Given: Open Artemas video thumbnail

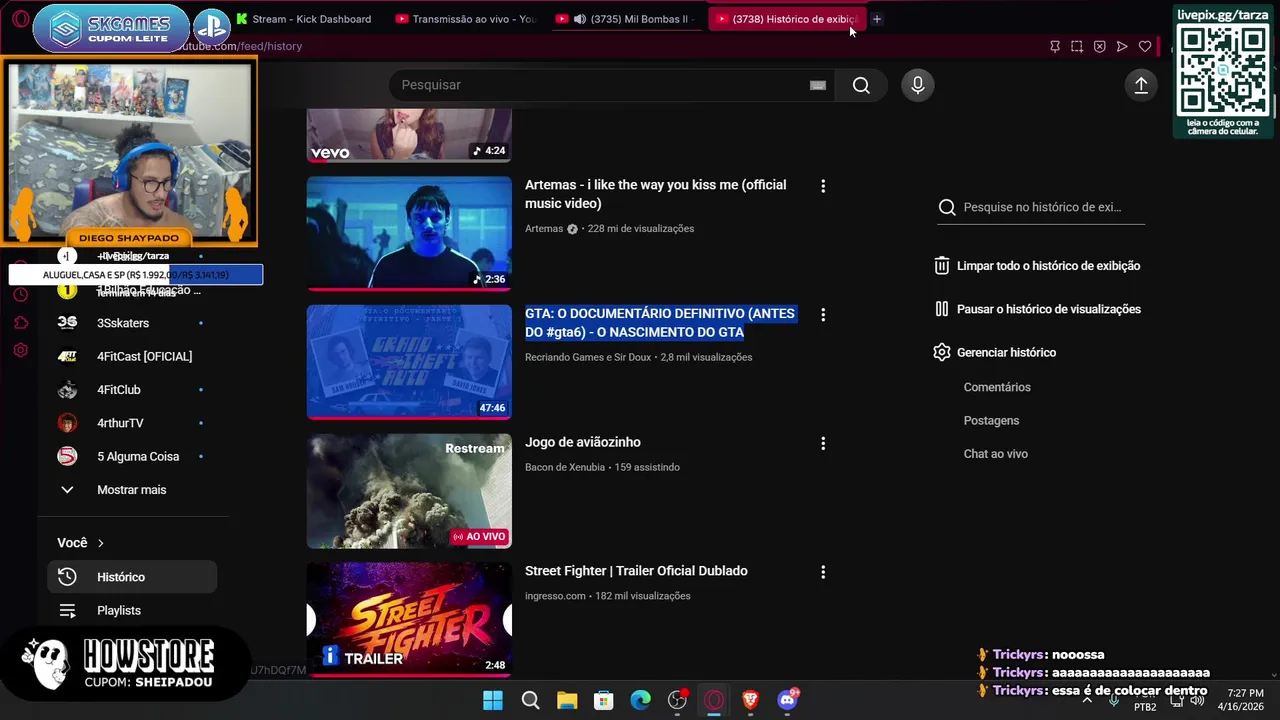Looking at the screenshot, I should pos(409,234).
